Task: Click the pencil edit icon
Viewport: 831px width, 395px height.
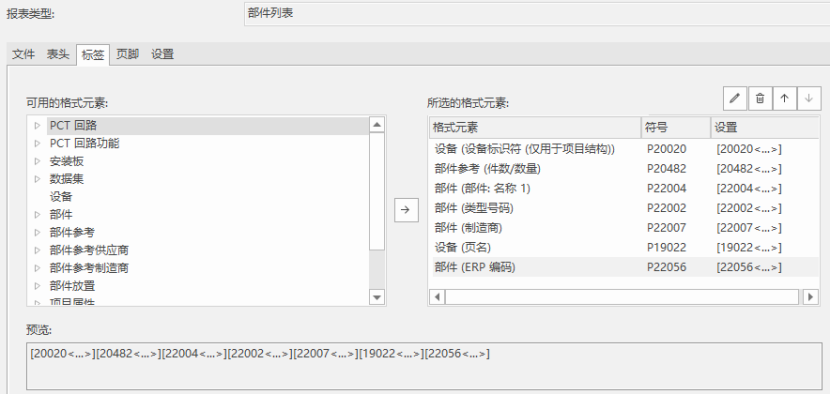Action: (735, 99)
